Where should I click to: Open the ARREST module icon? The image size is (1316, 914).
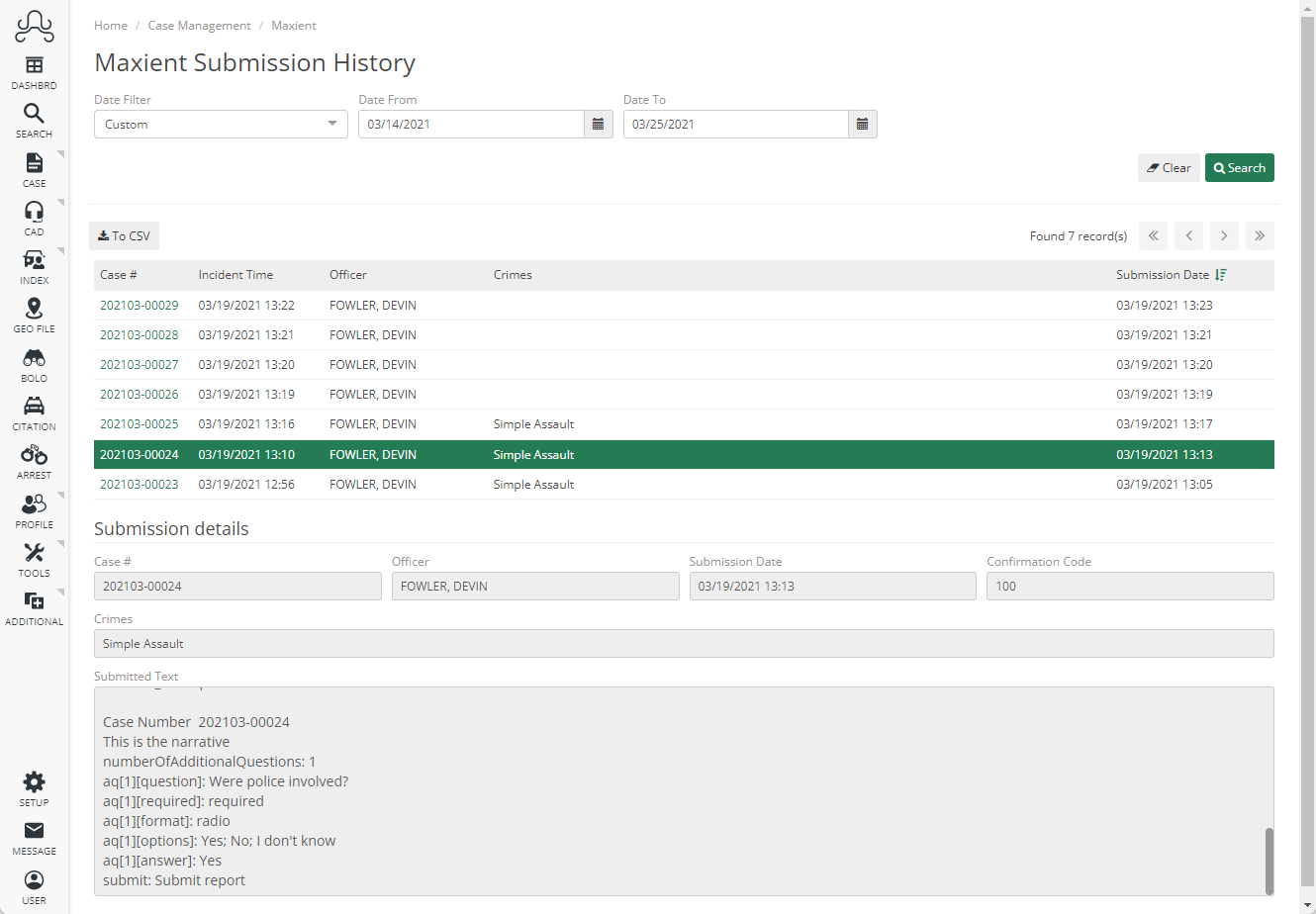pyautogui.click(x=34, y=455)
